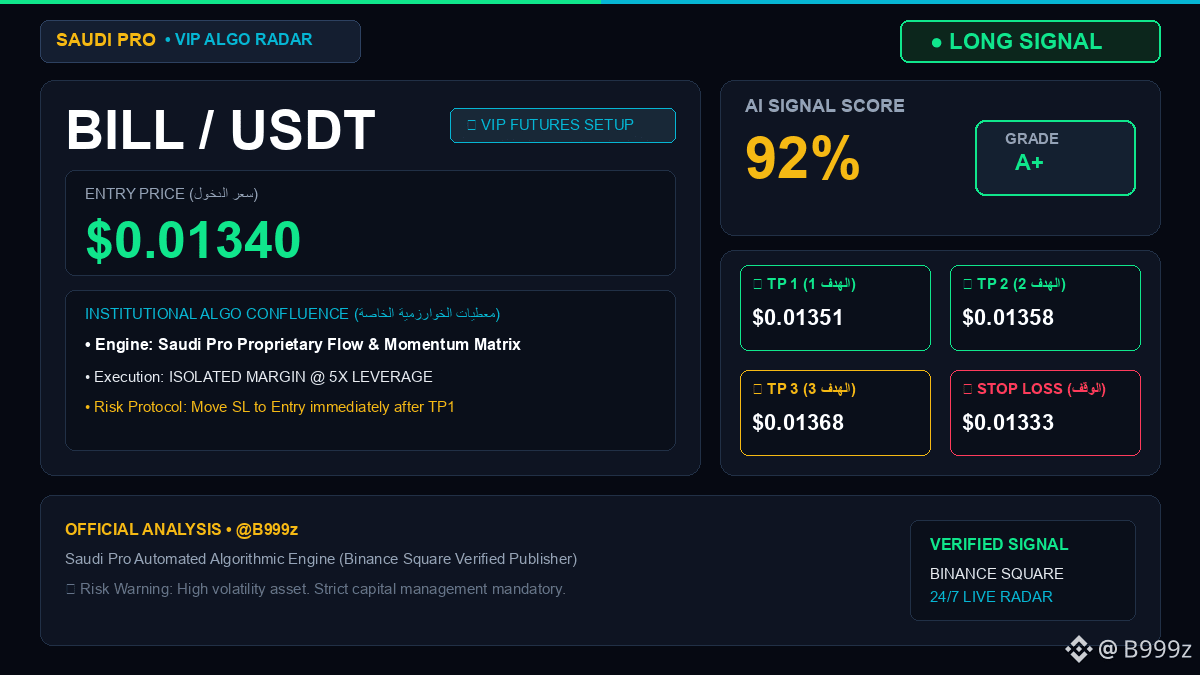Click the VERIFIED SIGNAL heading
Image resolution: width=1200 pixels, height=675 pixels.
[x=999, y=544]
